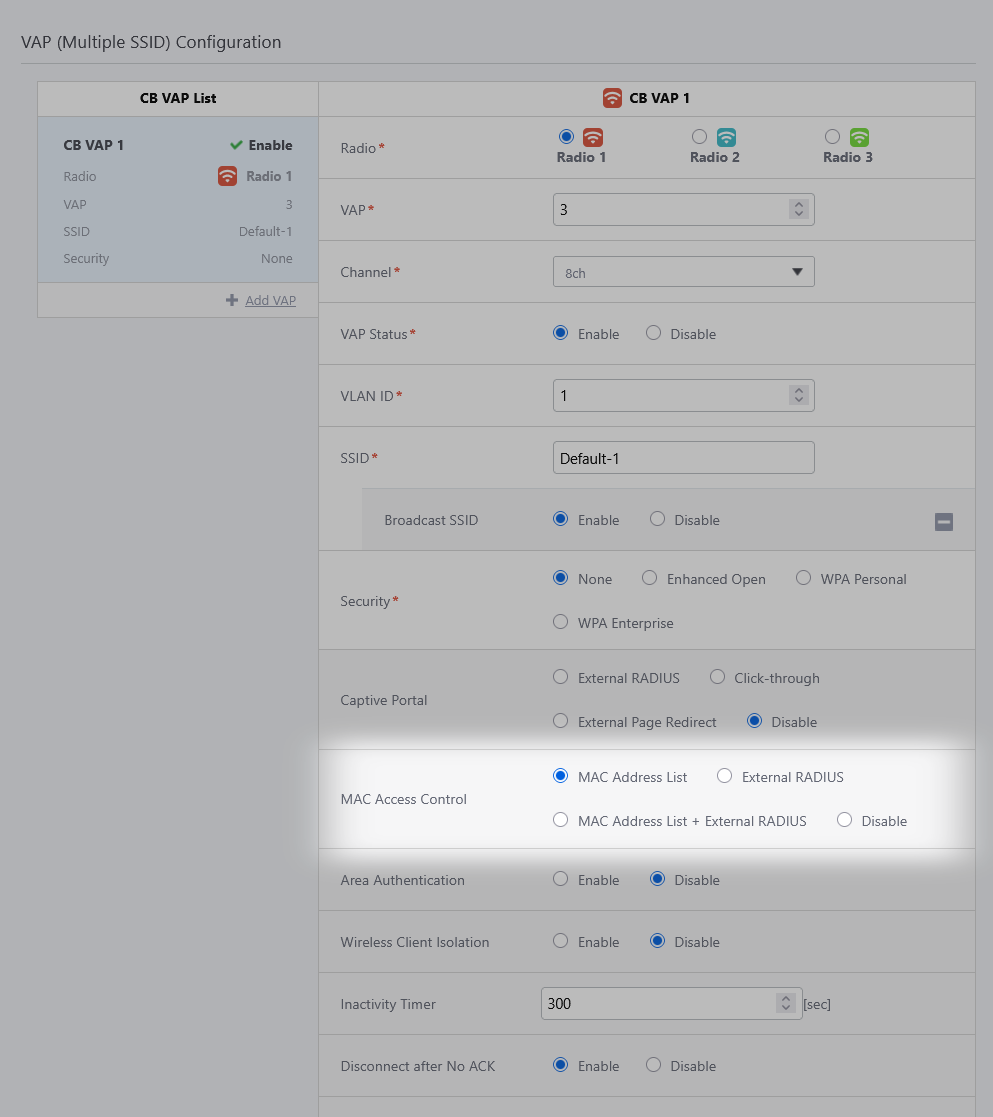Image resolution: width=993 pixels, height=1117 pixels.
Task: Choose WPA Enterprise security
Action: coord(561,622)
